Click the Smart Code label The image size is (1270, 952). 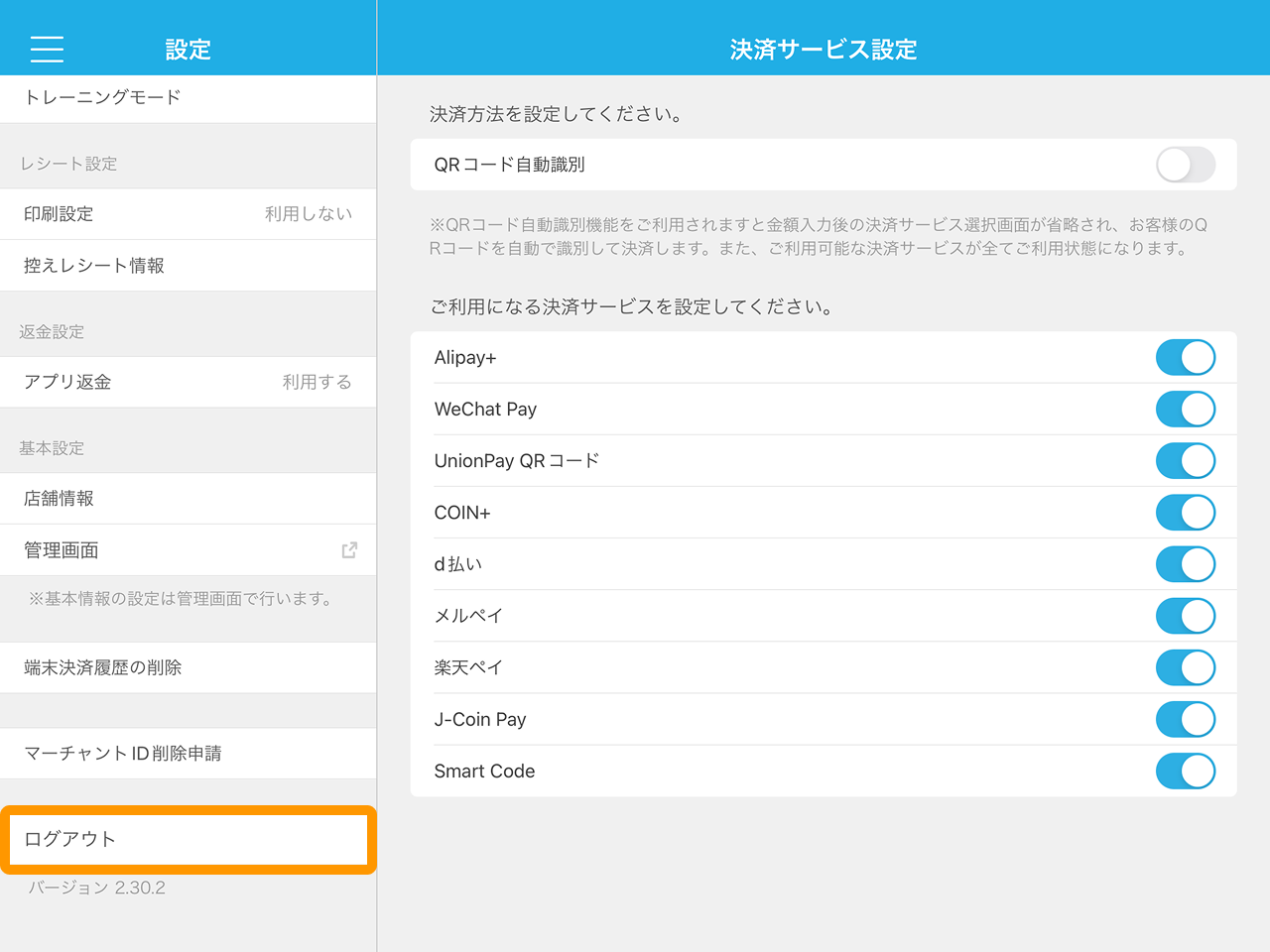tap(484, 771)
